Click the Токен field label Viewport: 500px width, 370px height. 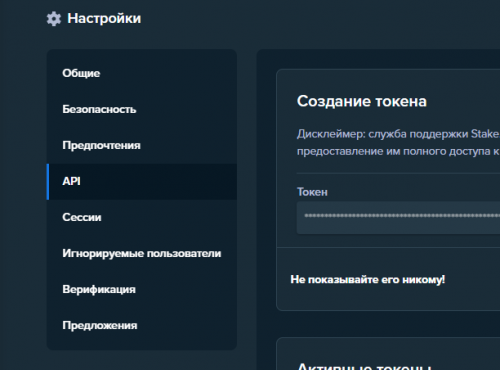click(x=312, y=192)
